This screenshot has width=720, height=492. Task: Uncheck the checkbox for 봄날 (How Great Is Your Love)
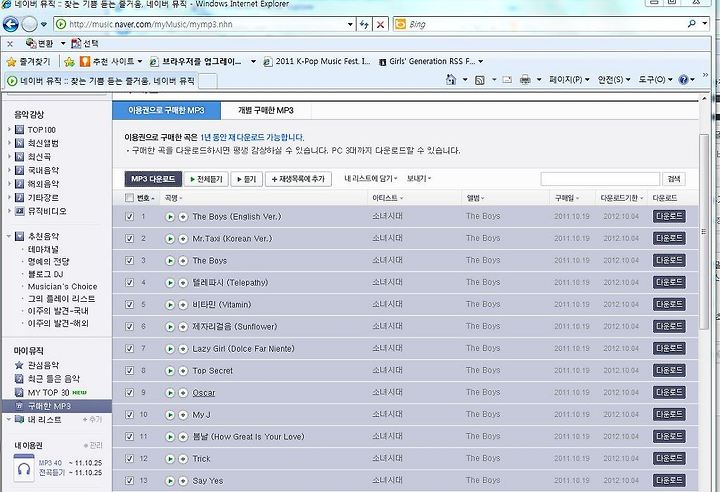coord(129,436)
